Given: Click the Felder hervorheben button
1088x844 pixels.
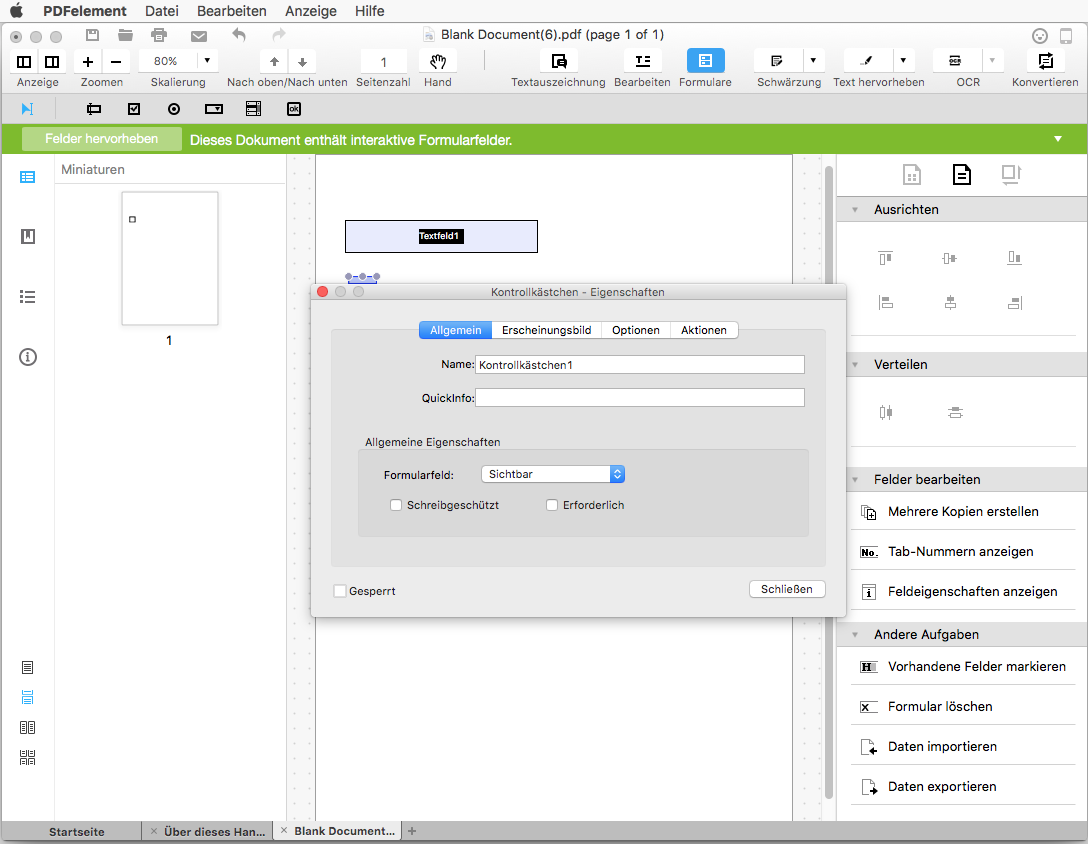Looking at the screenshot, I should click(102, 139).
